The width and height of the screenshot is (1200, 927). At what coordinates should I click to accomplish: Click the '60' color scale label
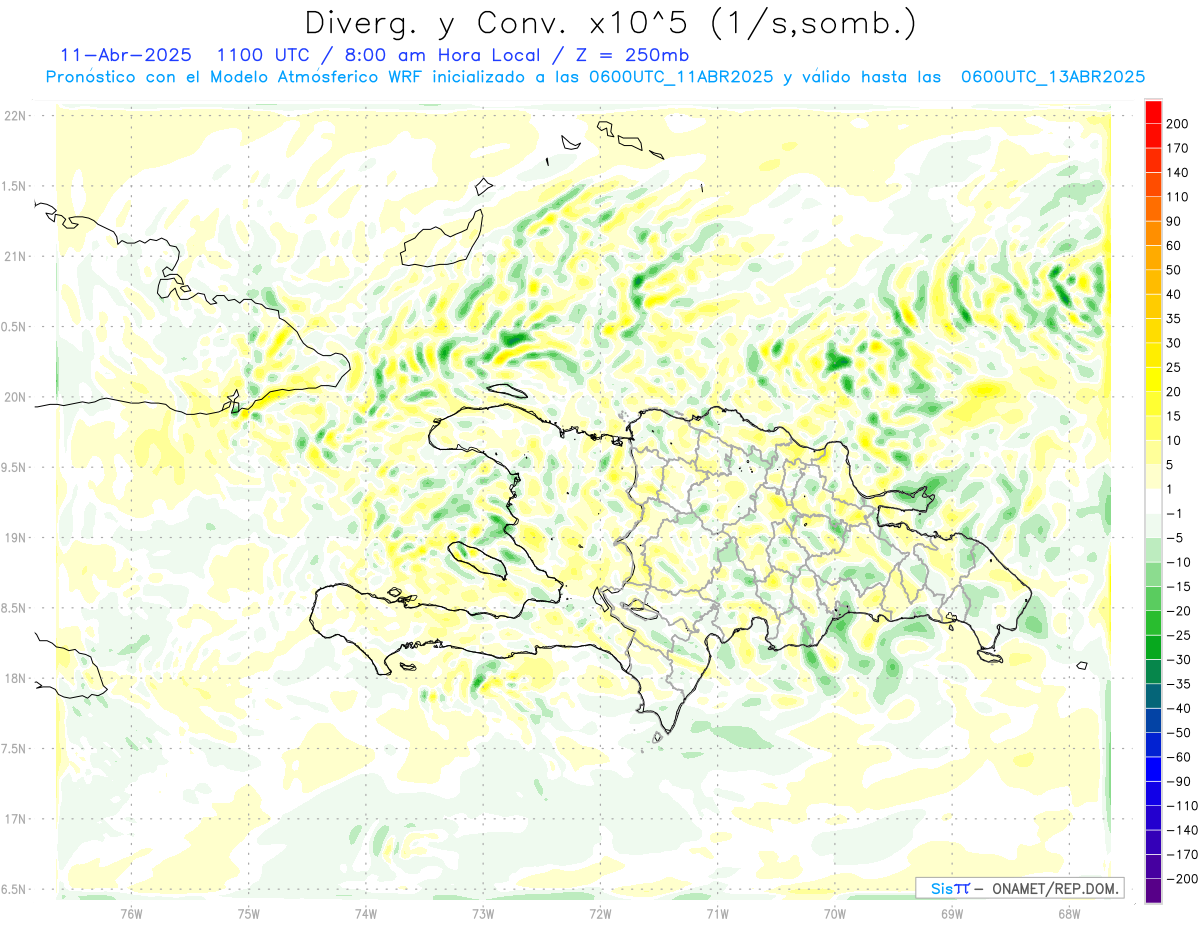point(1175,246)
